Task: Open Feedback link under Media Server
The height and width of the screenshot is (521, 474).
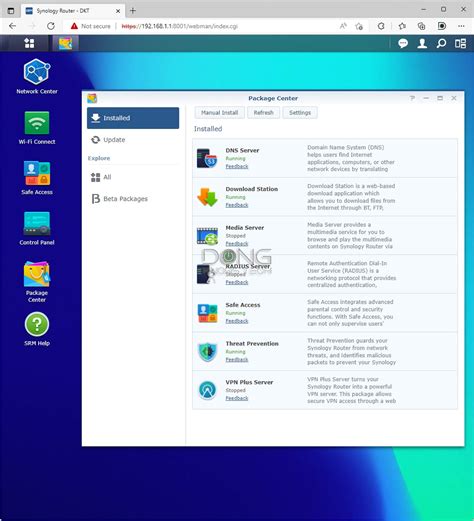Action: [x=237, y=244]
